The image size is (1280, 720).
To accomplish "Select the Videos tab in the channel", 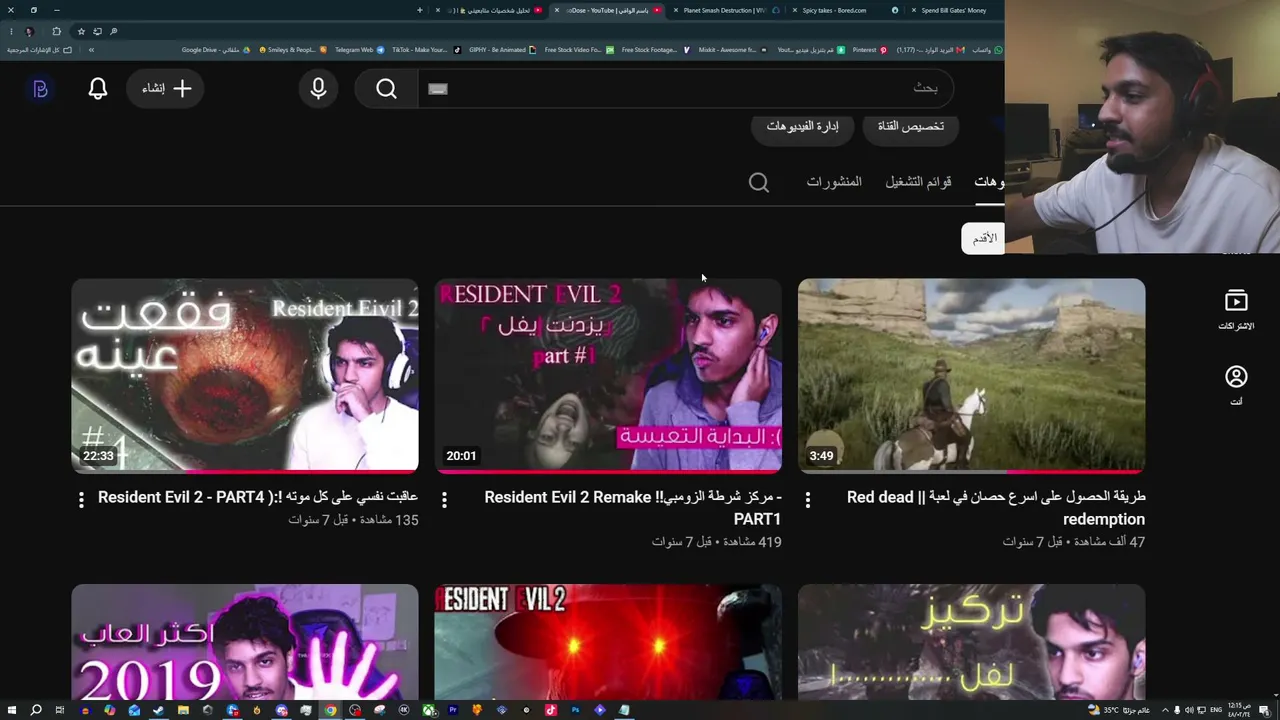I will click(x=989, y=182).
